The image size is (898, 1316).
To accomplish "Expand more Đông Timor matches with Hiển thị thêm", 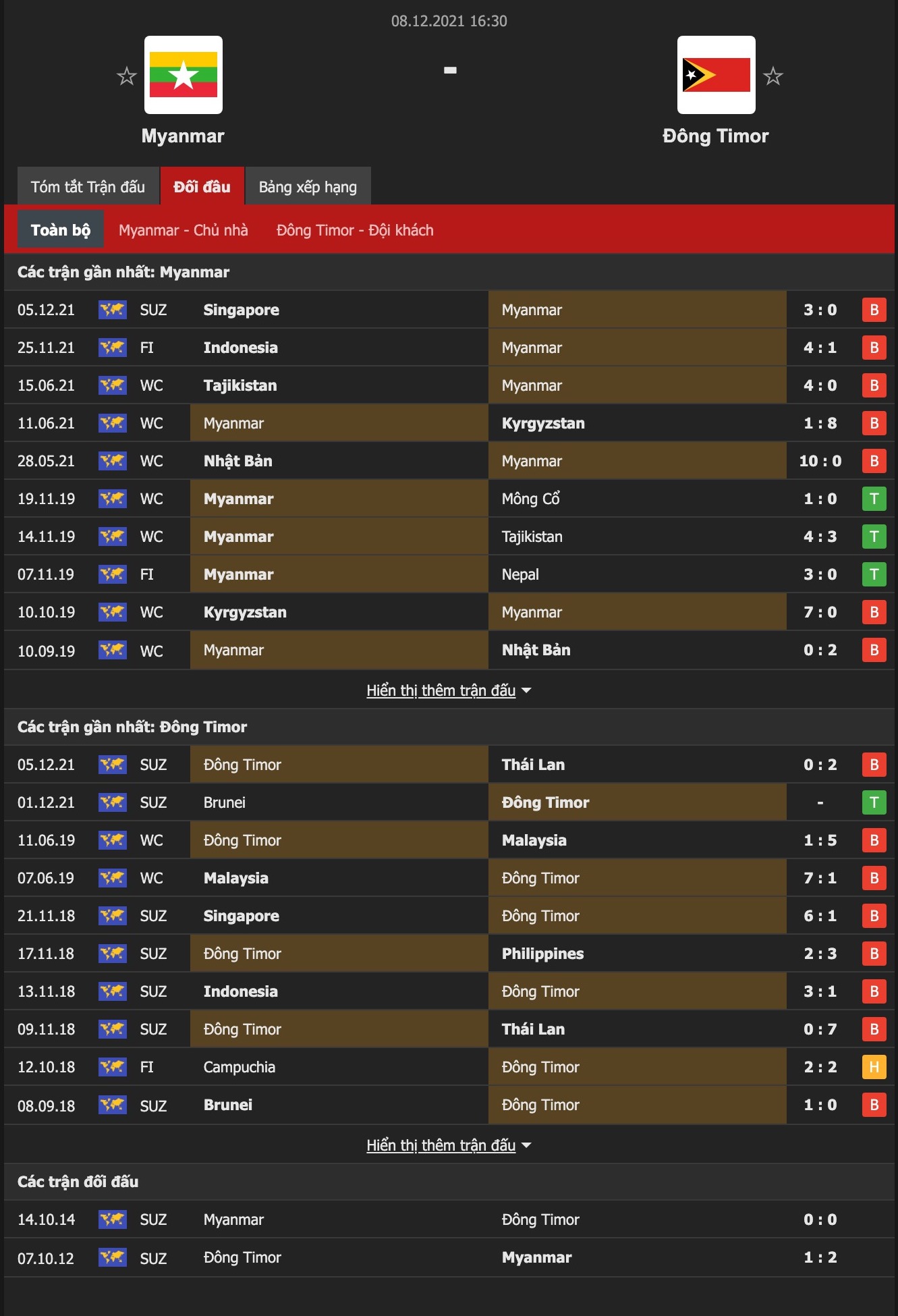I will point(449,1145).
